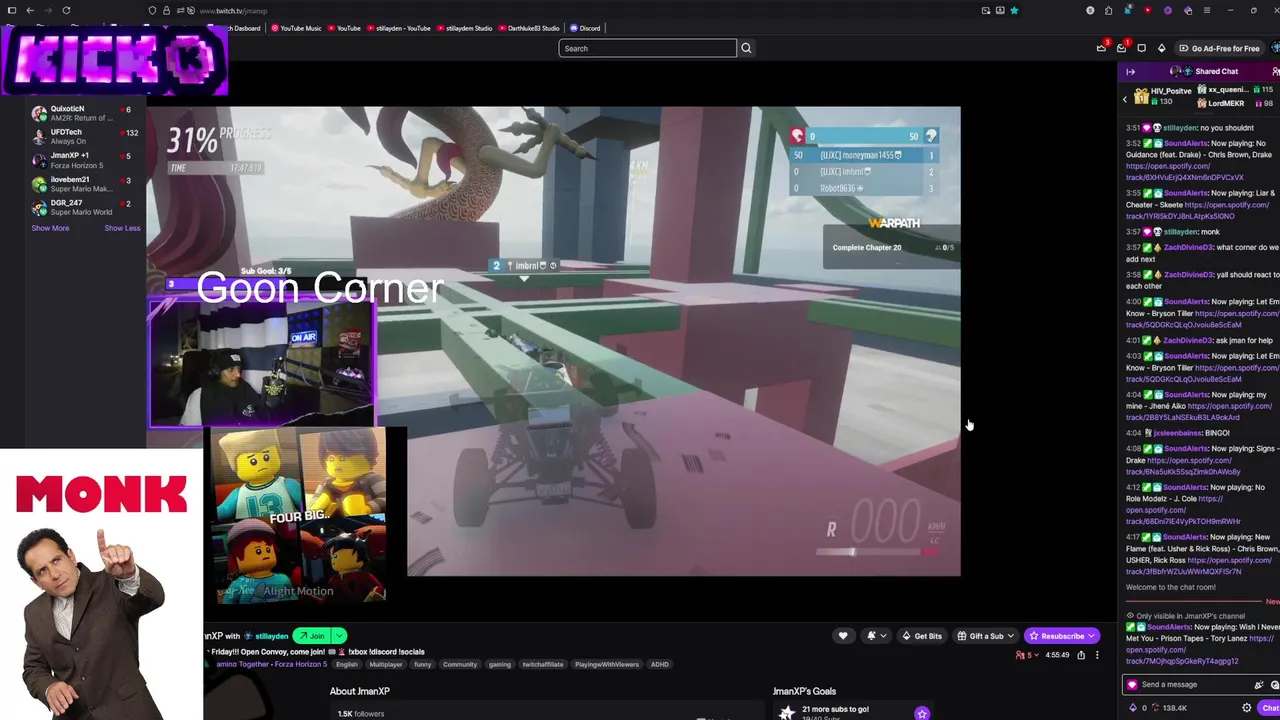Open the YouTube bookmark
This screenshot has height=720, width=1280.
click(344, 28)
